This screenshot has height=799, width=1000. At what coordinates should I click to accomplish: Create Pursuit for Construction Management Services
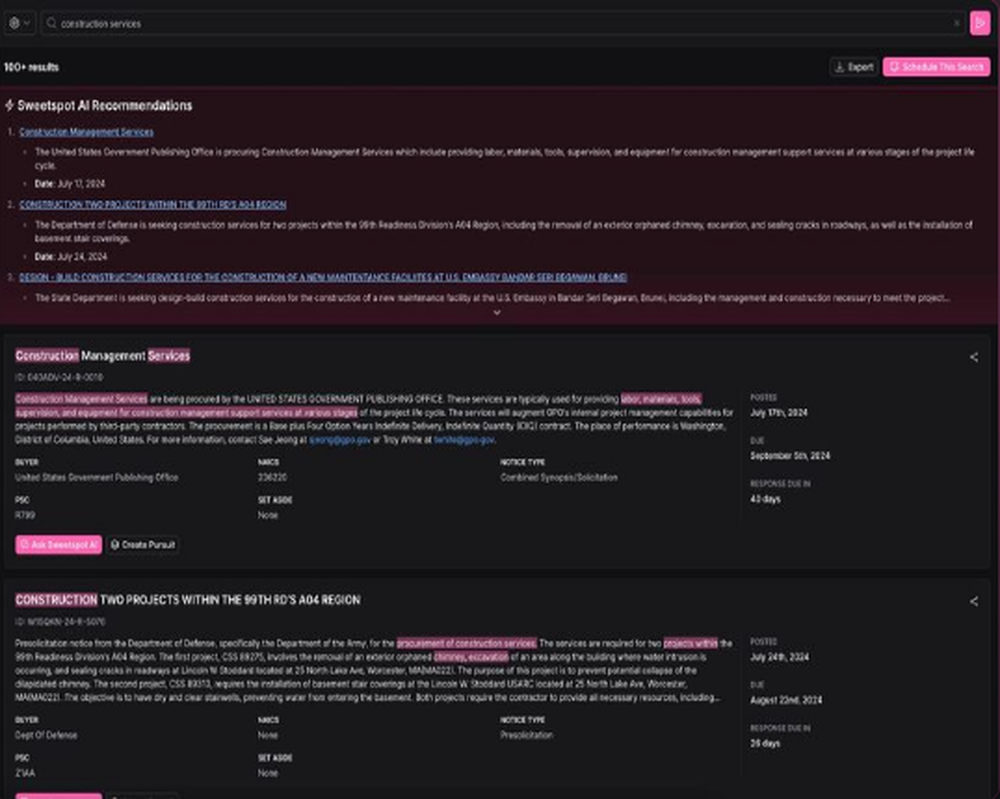coord(143,545)
